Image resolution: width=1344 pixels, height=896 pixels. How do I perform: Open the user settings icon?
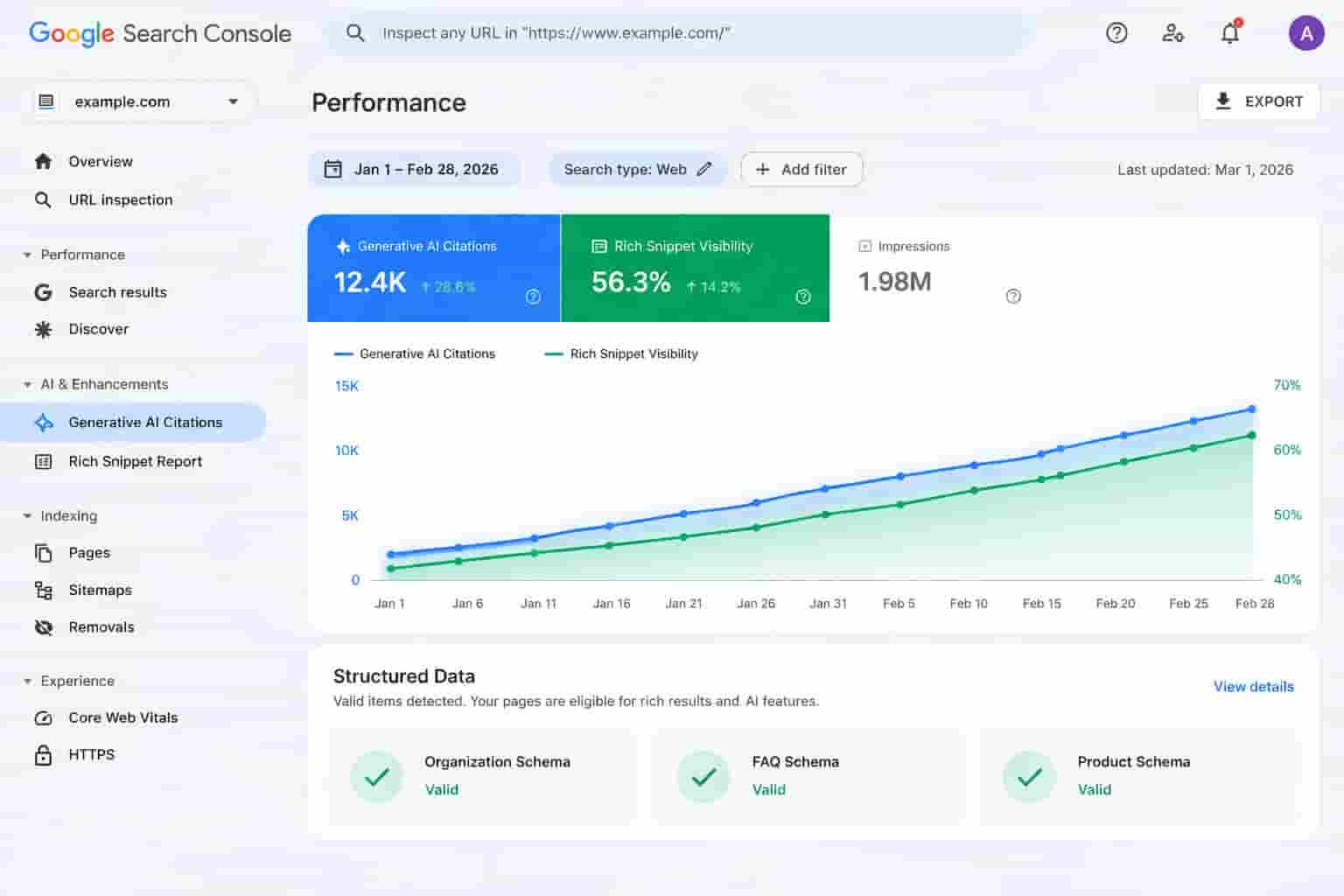pyautogui.click(x=1172, y=33)
